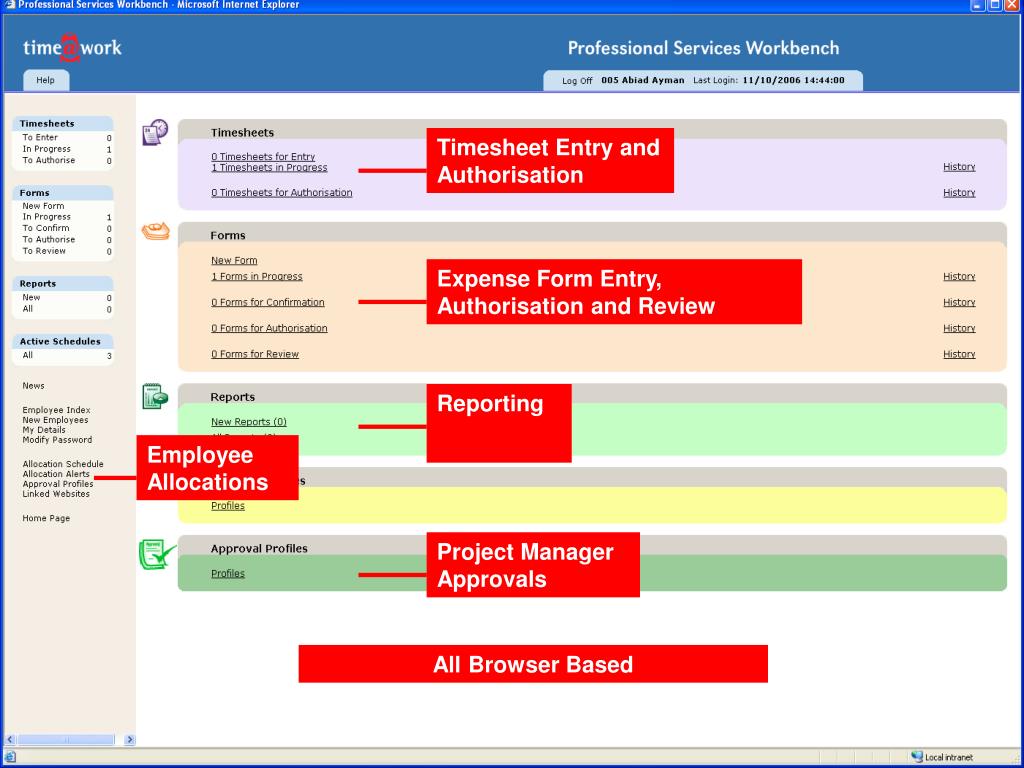Select To Authorise under sidebar Timesheets
1024x768 pixels.
point(48,160)
